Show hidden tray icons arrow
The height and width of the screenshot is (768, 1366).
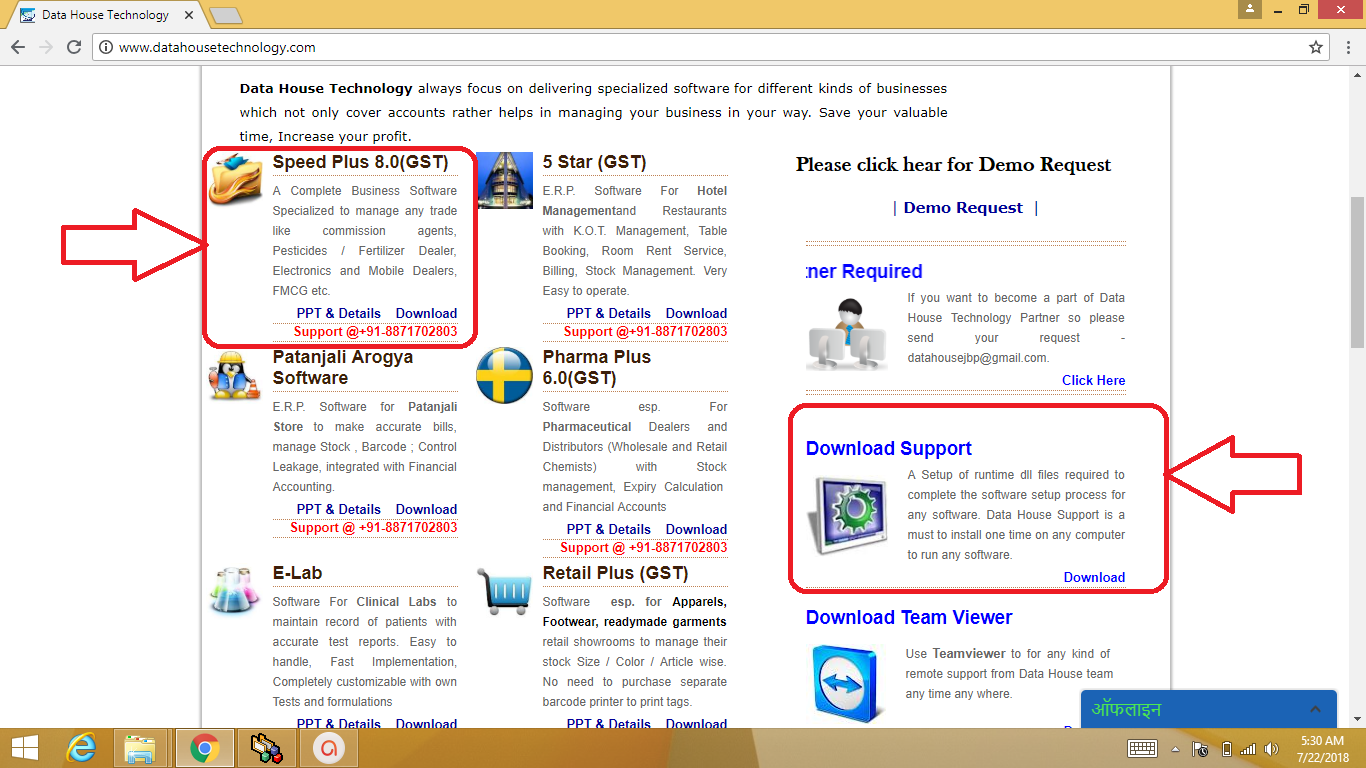[1176, 749]
